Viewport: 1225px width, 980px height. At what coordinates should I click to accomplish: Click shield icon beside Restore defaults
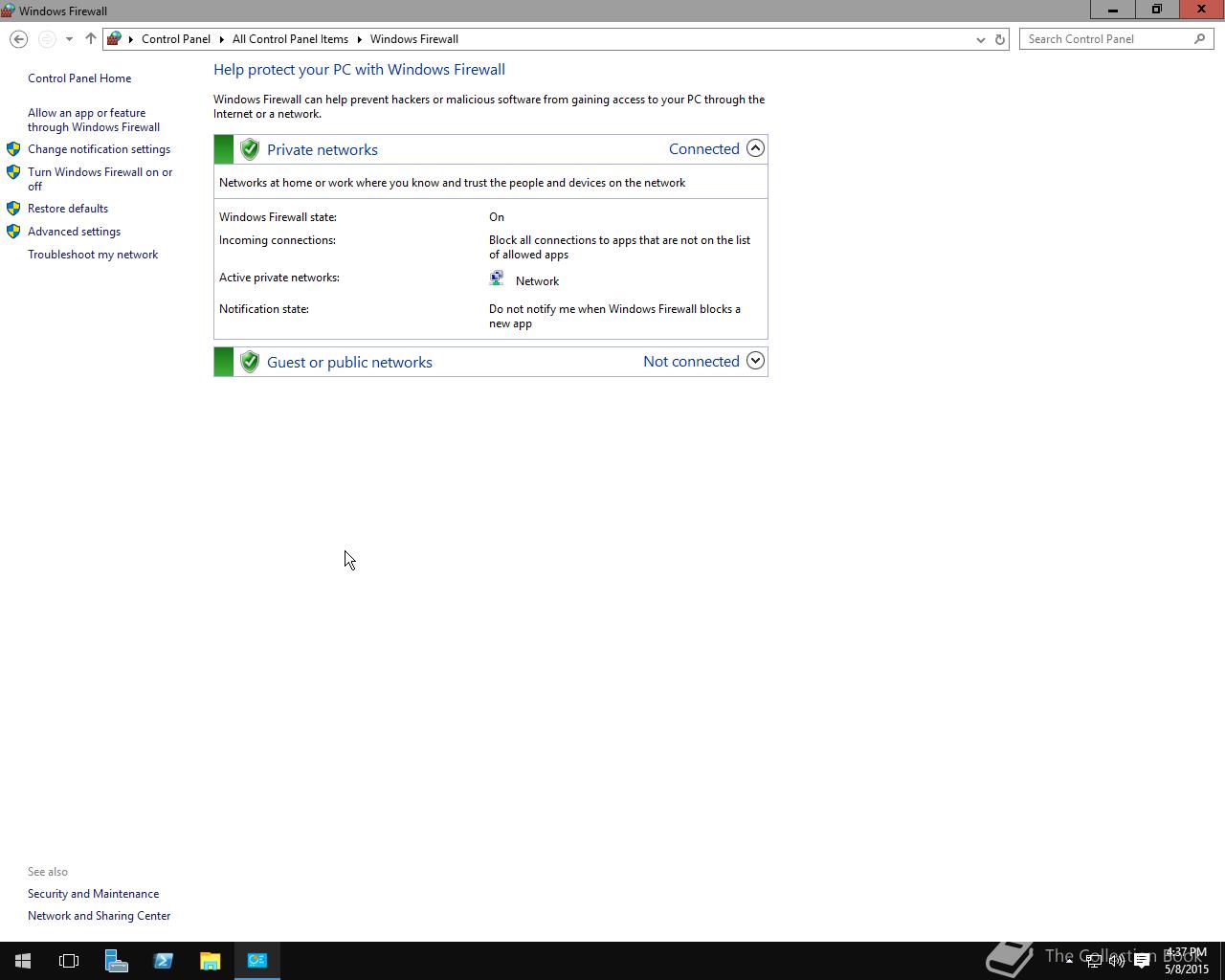click(x=13, y=208)
